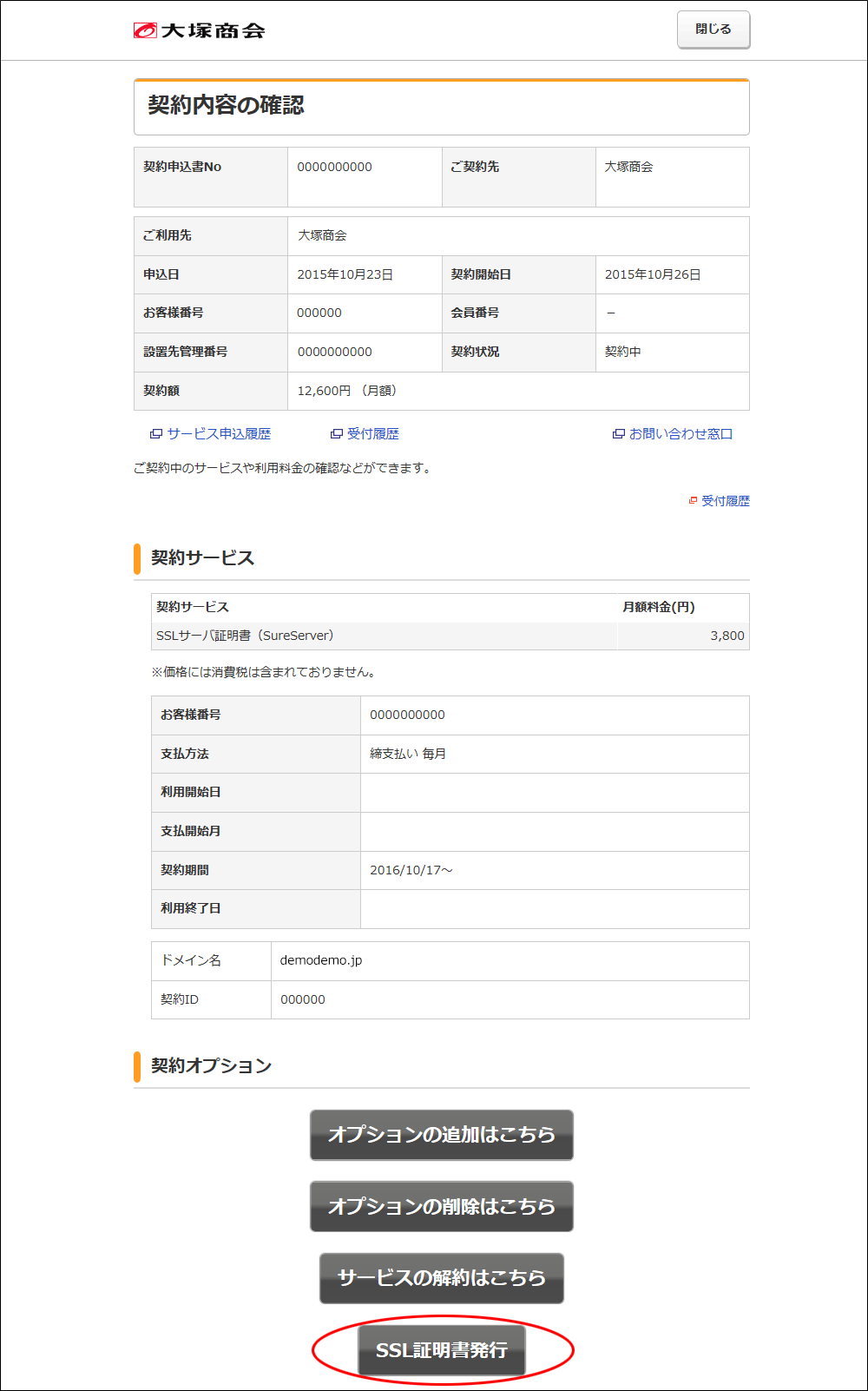Click オプションの追加はこちら button

[442, 1135]
